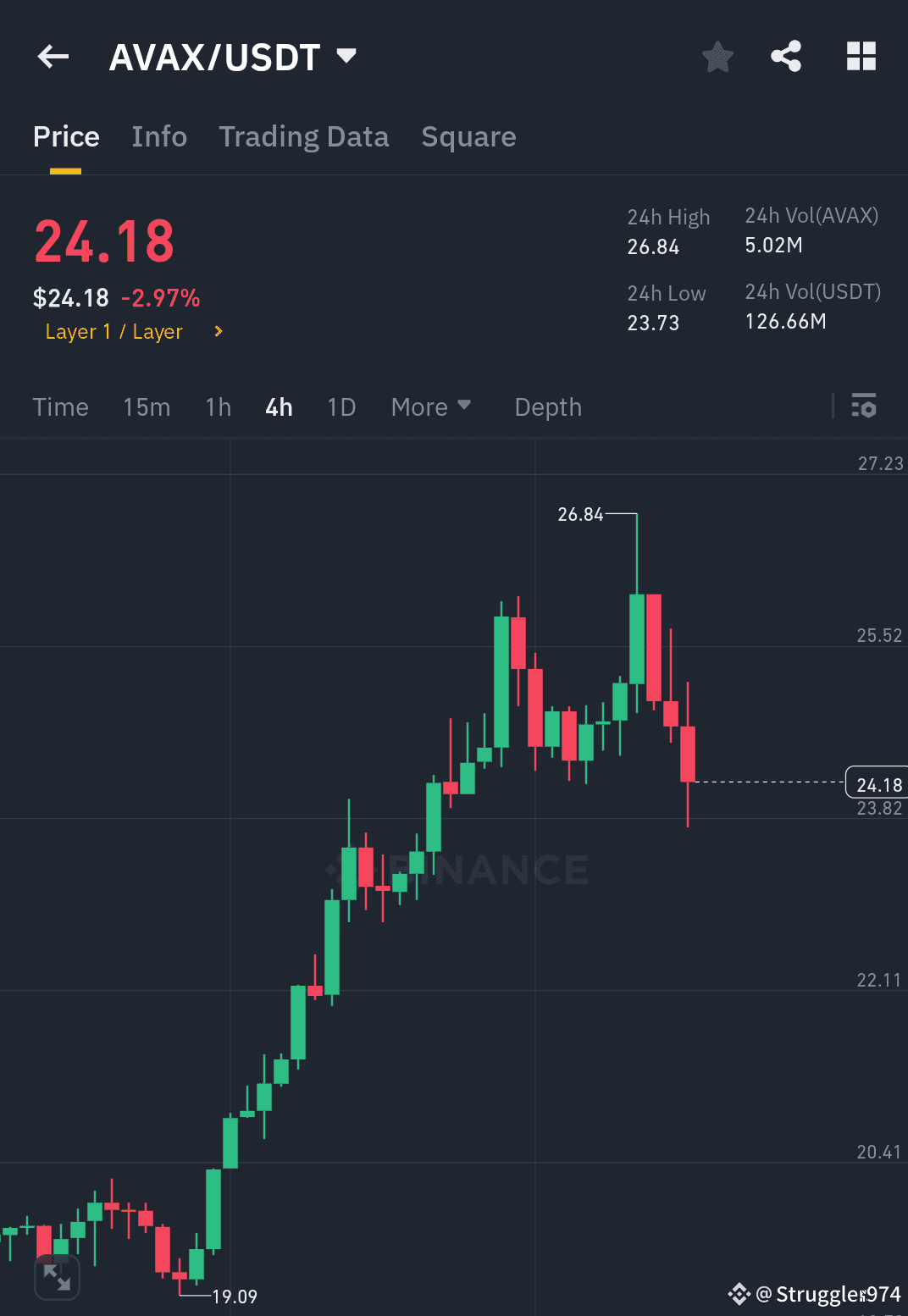Image resolution: width=908 pixels, height=1316 pixels.
Task: Share the AVAX/USDT chart
Action: [x=785, y=56]
